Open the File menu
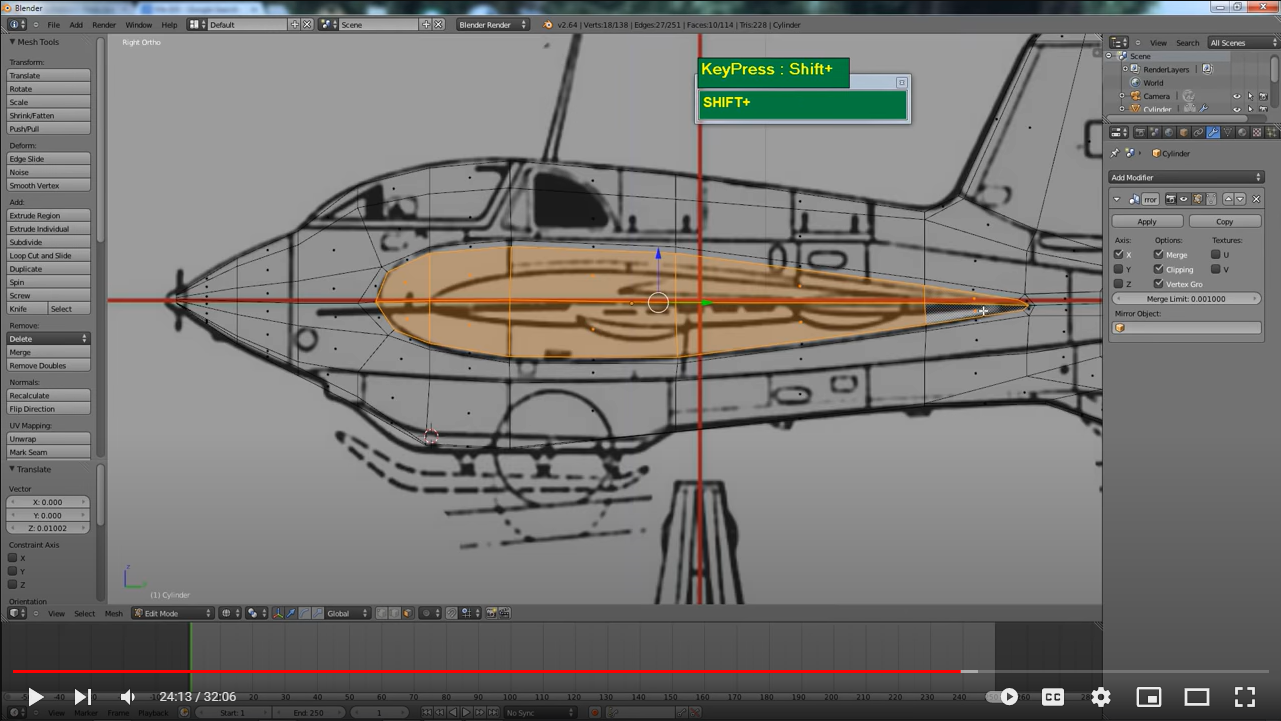 [x=53, y=24]
